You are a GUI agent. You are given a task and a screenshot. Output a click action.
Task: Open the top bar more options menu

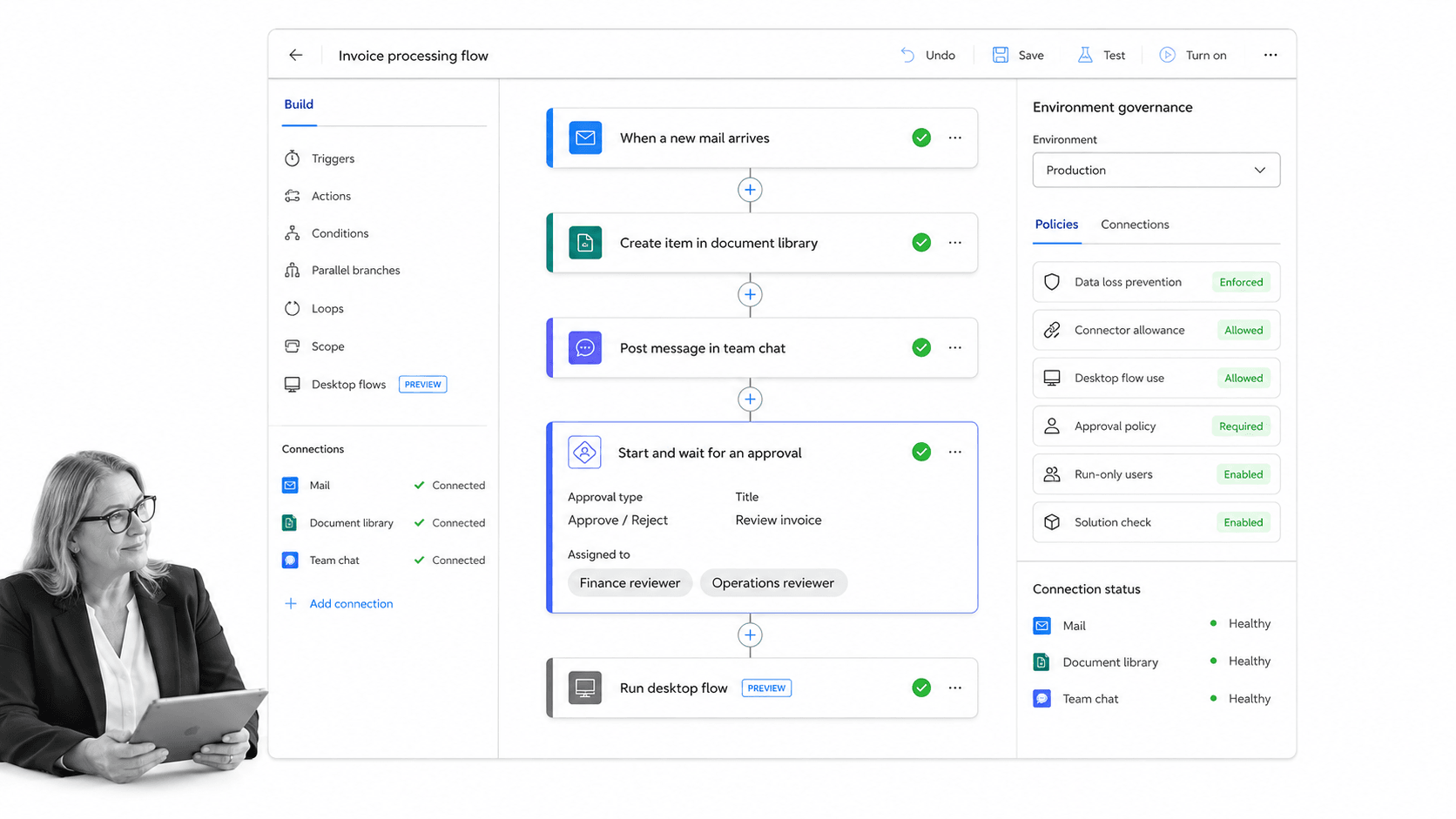click(x=1271, y=55)
